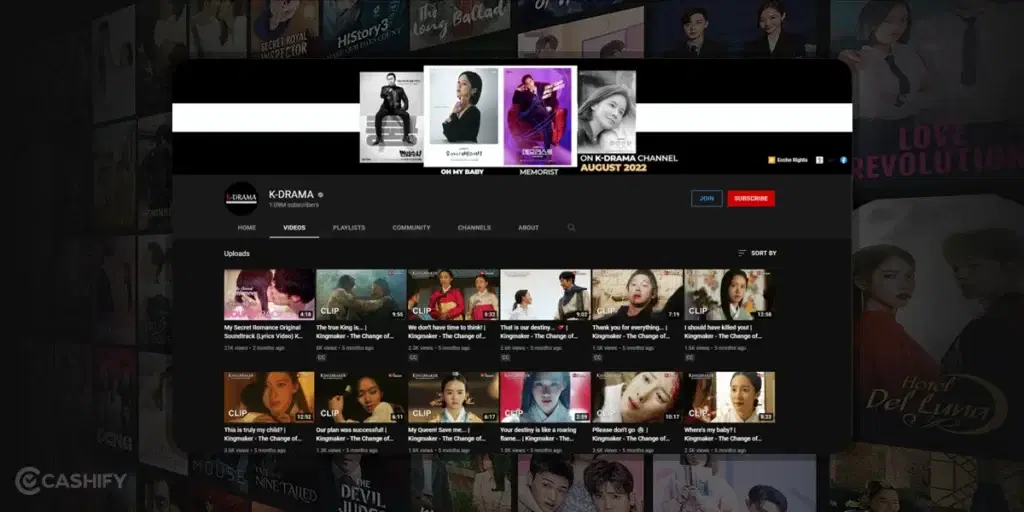Click the CC badge under 'We don't have time to think!'
The width and height of the screenshot is (1024, 512).
[413, 357]
